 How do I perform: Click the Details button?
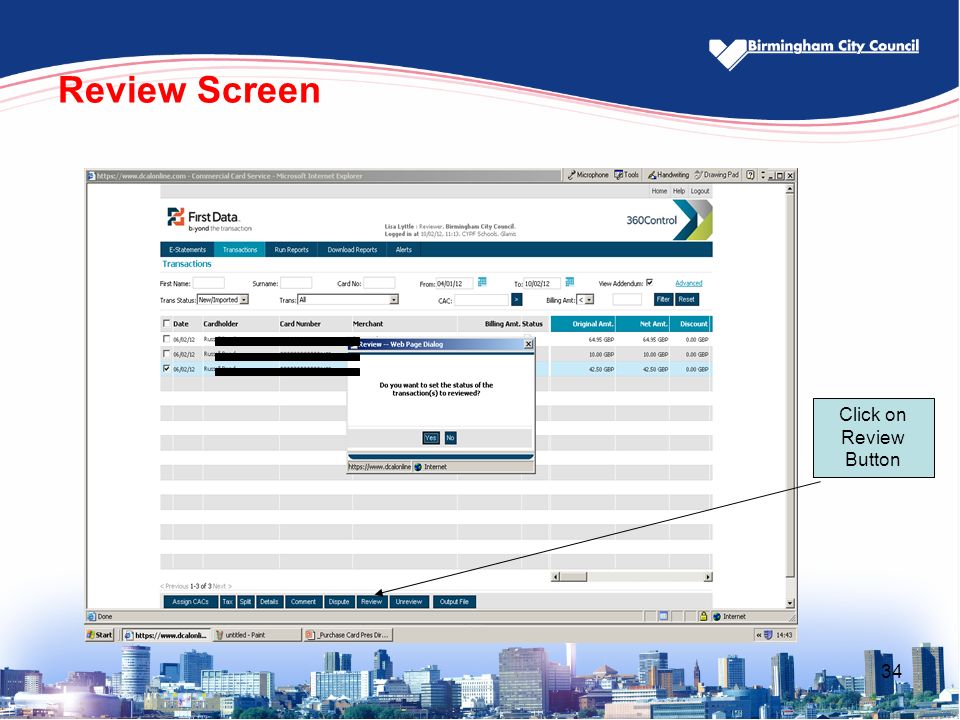(x=269, y=602)
